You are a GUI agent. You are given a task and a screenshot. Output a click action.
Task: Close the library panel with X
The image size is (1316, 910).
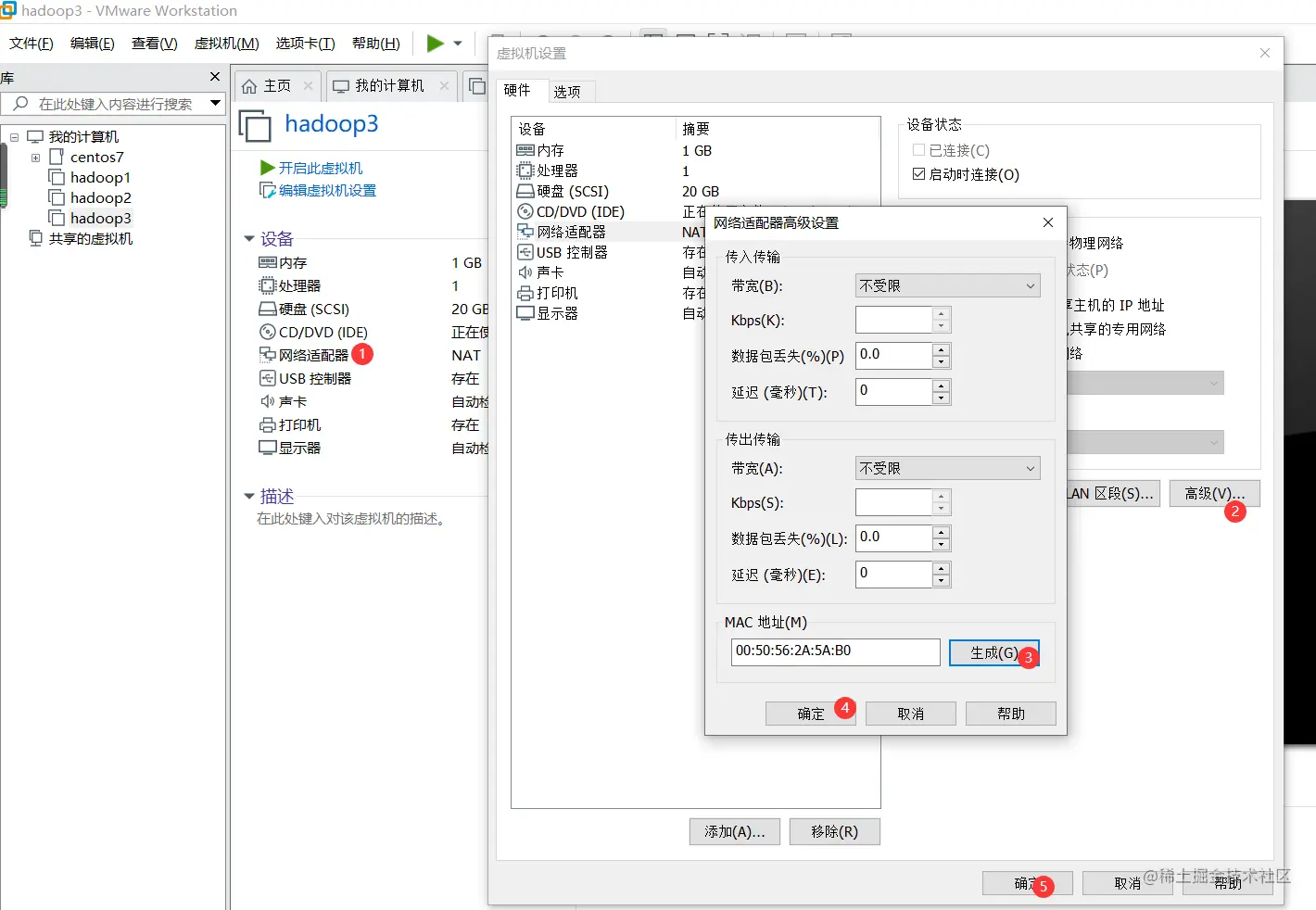pyautogui.click(x=215, y=77)
